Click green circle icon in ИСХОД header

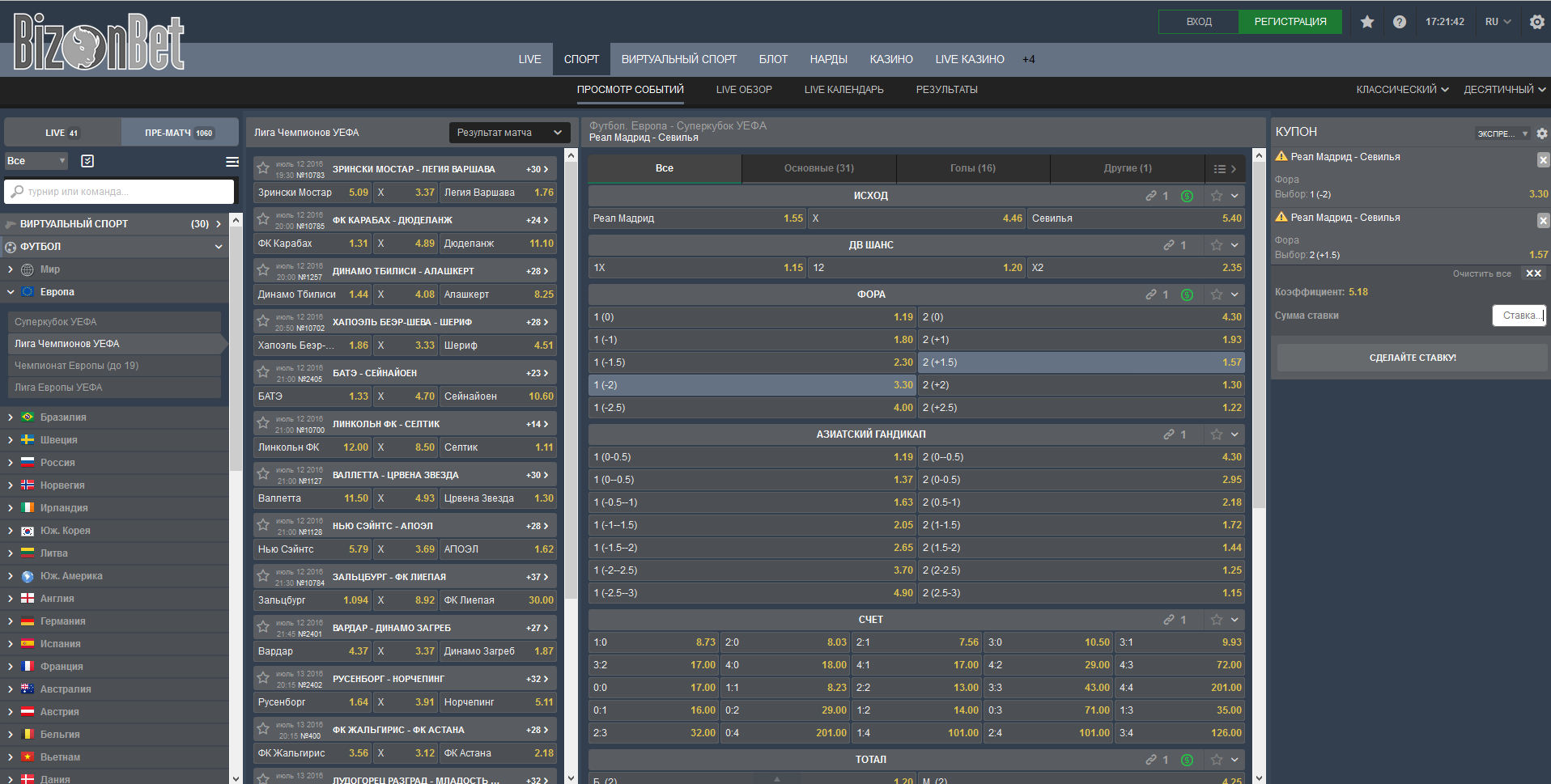1187,196
